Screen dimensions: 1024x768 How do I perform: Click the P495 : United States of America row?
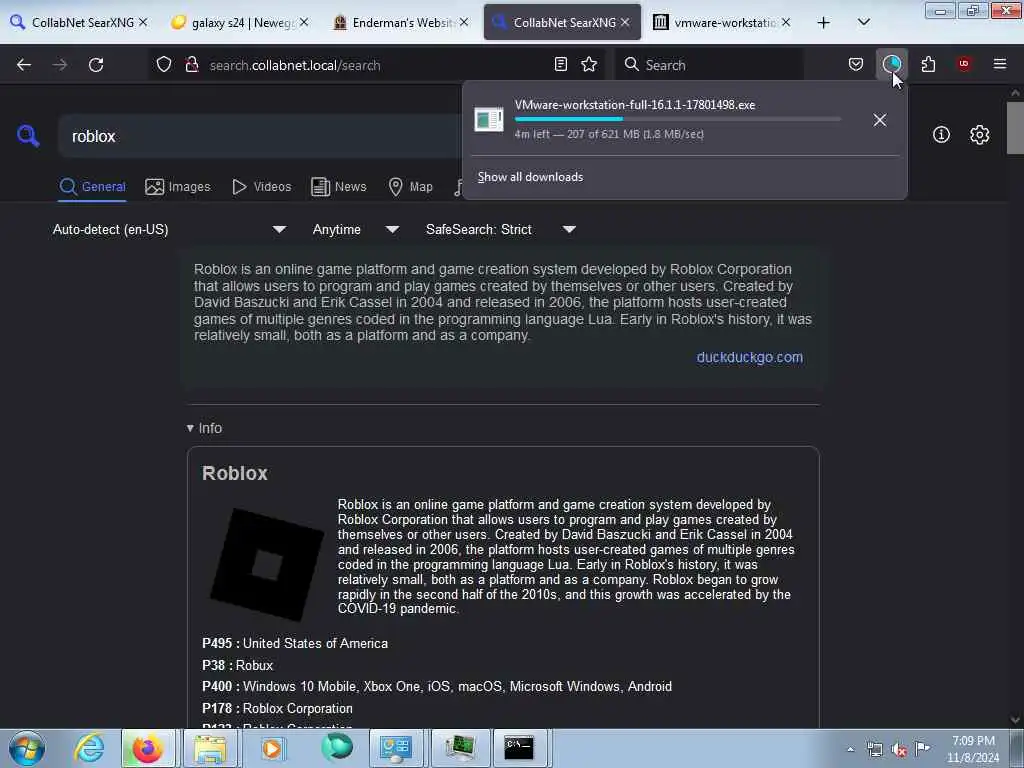click(x=295, y=643)
